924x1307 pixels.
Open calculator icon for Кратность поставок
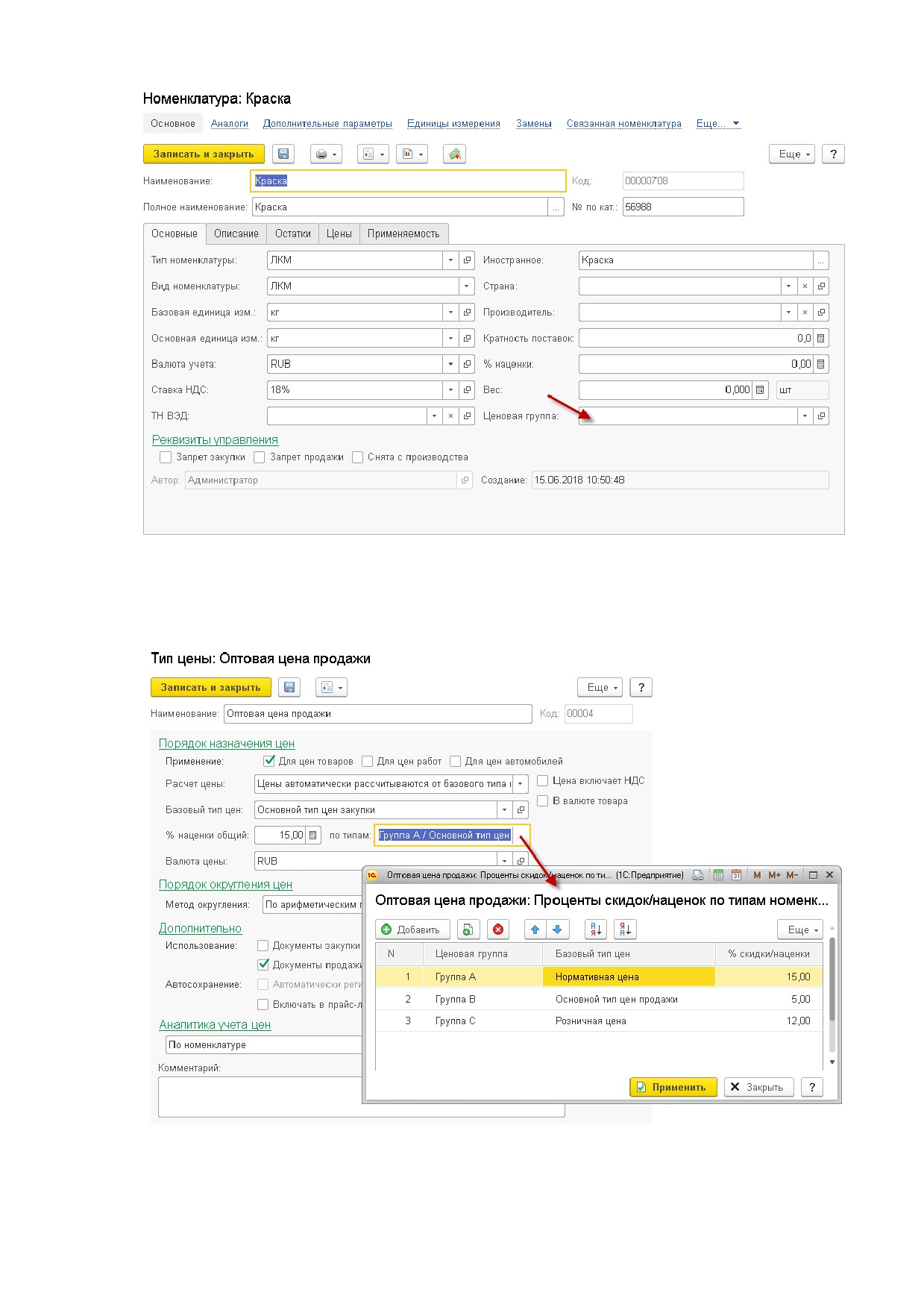tap(820, 339)
